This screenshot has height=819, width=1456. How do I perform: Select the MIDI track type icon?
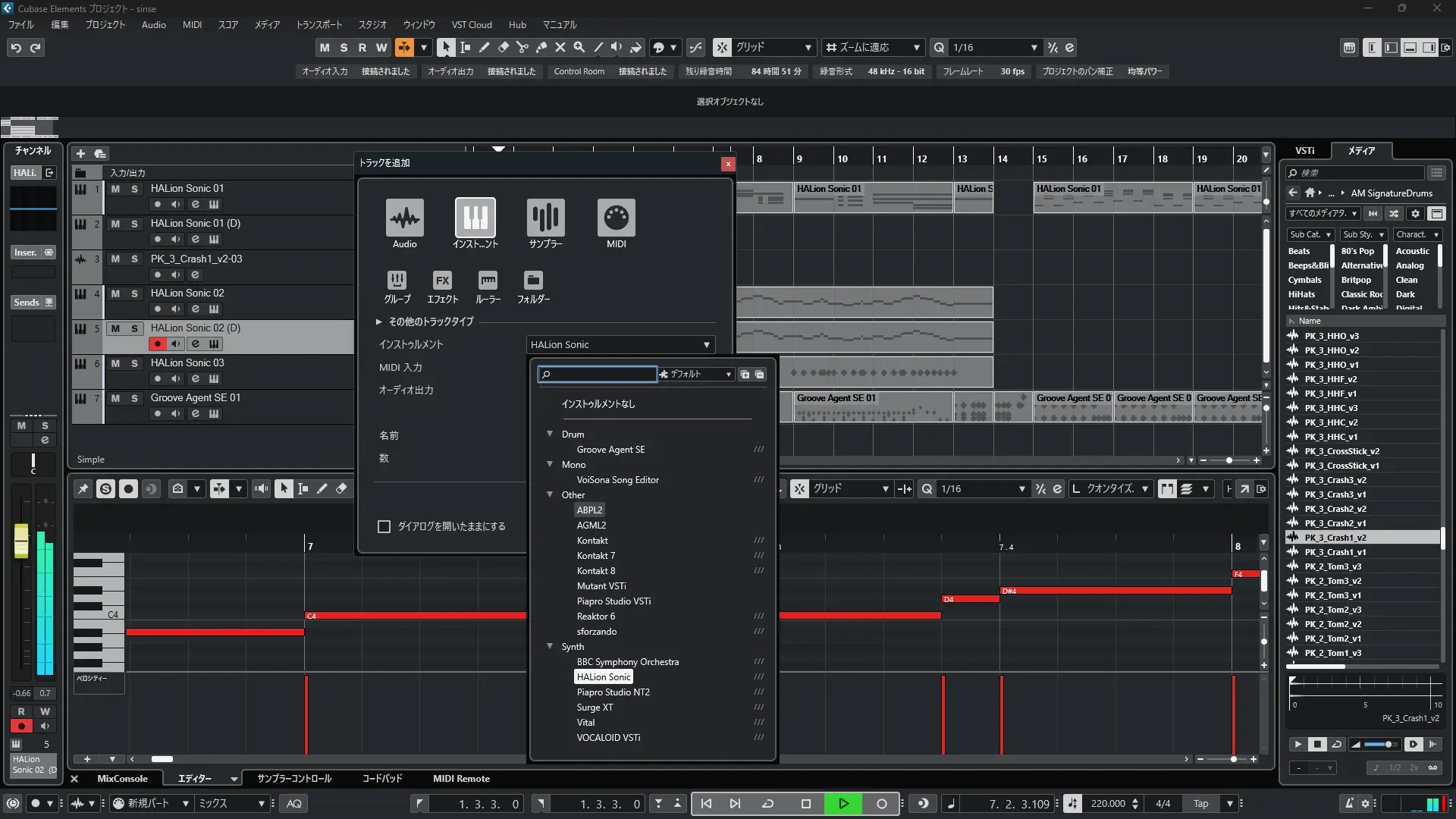coord(616,218)
